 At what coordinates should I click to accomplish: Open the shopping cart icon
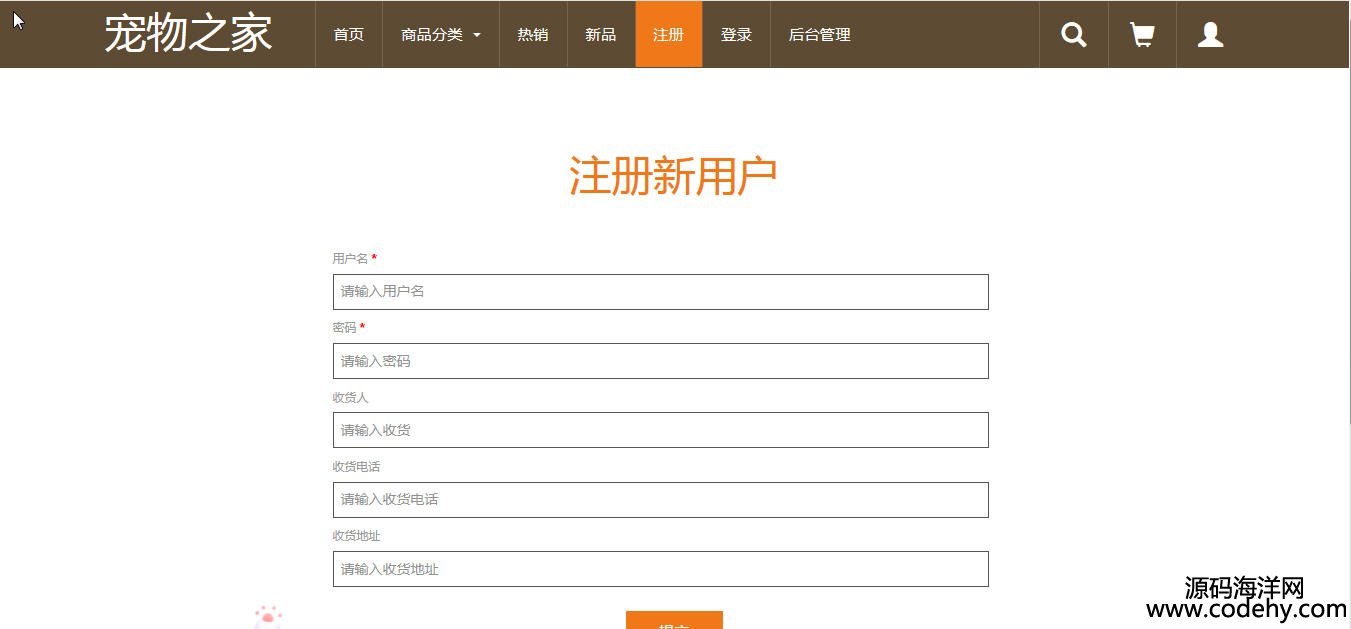point(1142,35)
